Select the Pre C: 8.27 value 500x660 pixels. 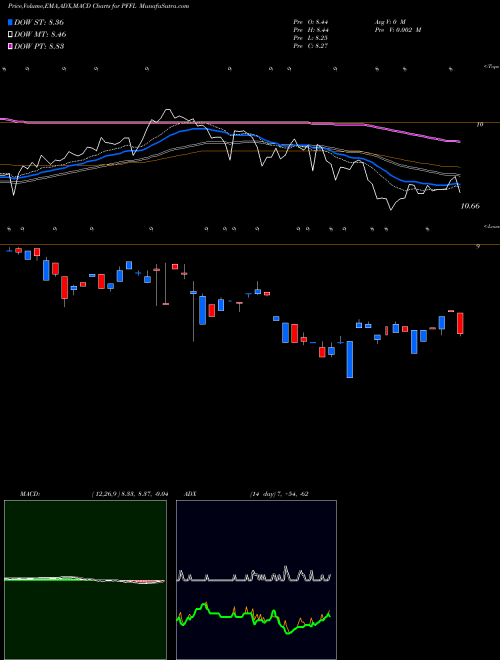pyautogui.click(x=311, y=46)
